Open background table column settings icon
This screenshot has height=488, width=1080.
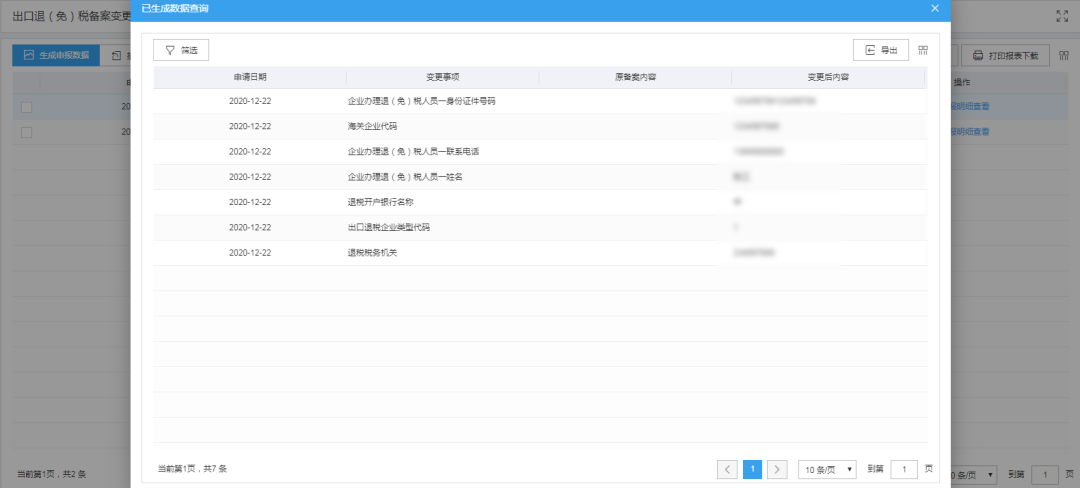(1063, 56)
